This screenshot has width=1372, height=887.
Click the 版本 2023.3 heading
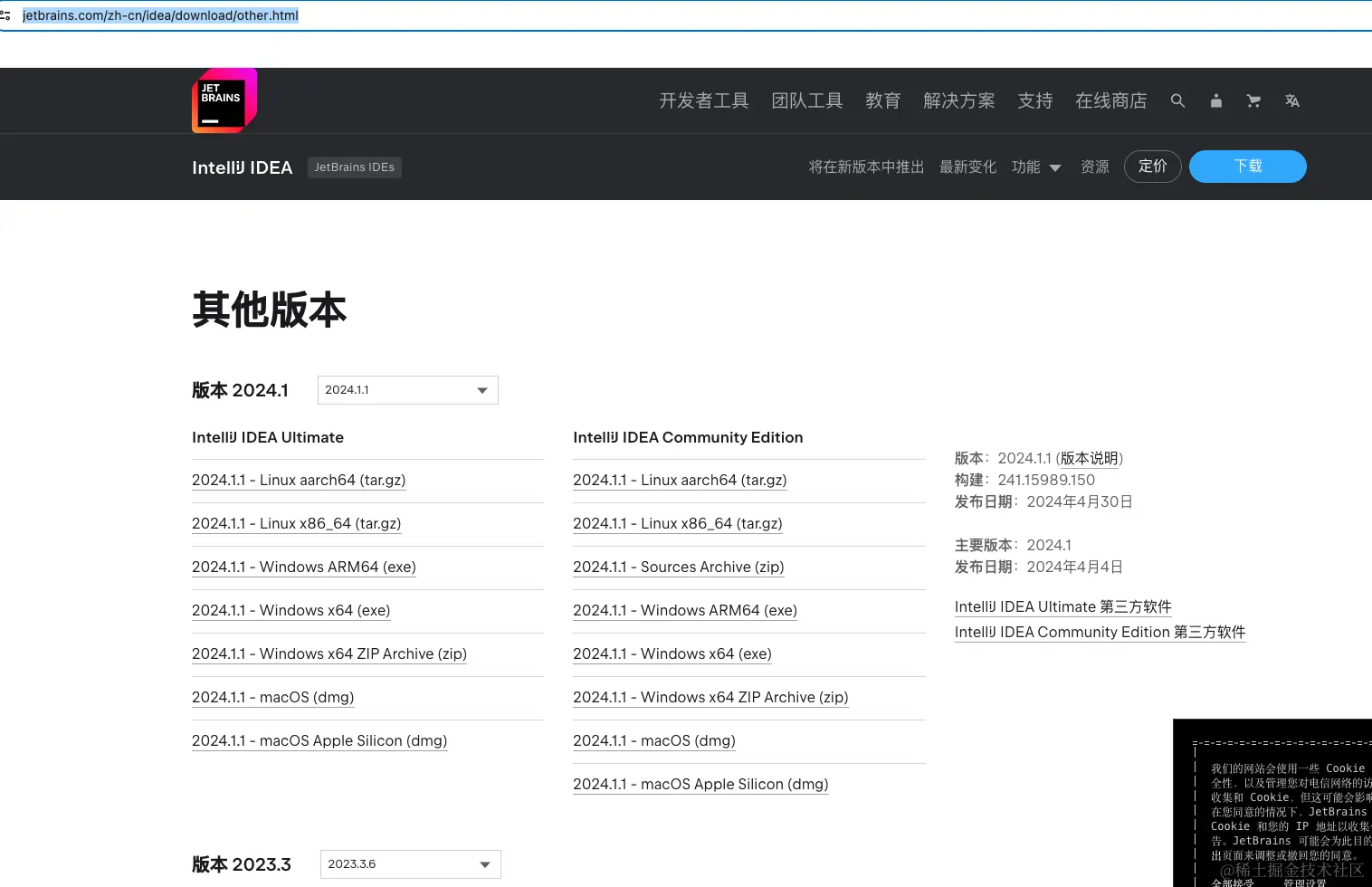coord(242,864)
